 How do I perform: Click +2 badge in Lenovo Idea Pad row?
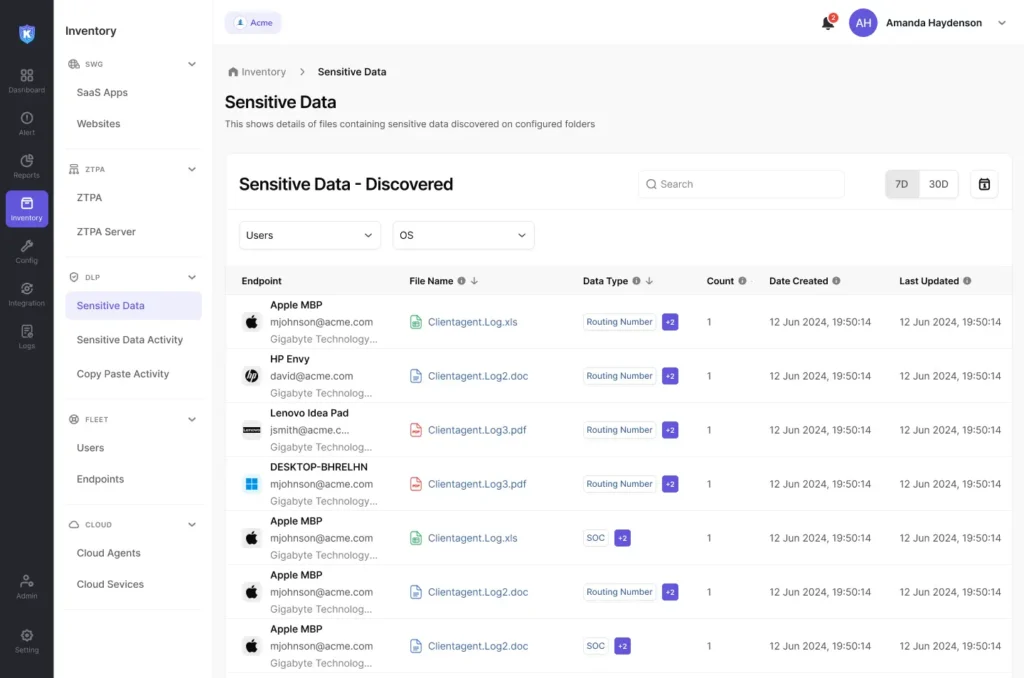coord(669,430)
